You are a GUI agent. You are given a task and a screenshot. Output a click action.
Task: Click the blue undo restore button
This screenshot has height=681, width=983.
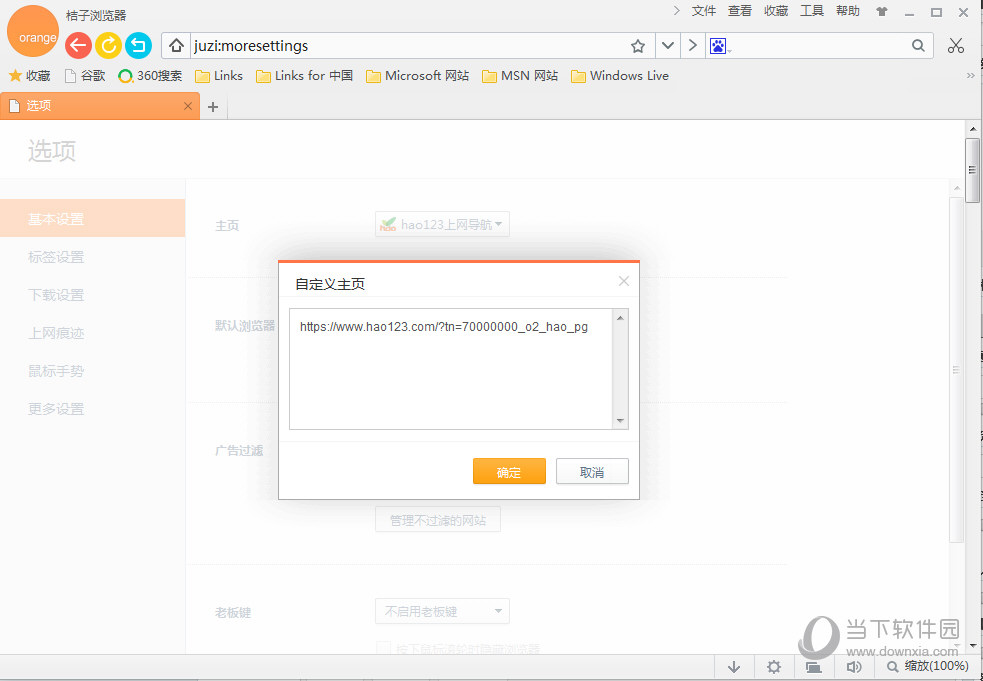click(138, 45)
